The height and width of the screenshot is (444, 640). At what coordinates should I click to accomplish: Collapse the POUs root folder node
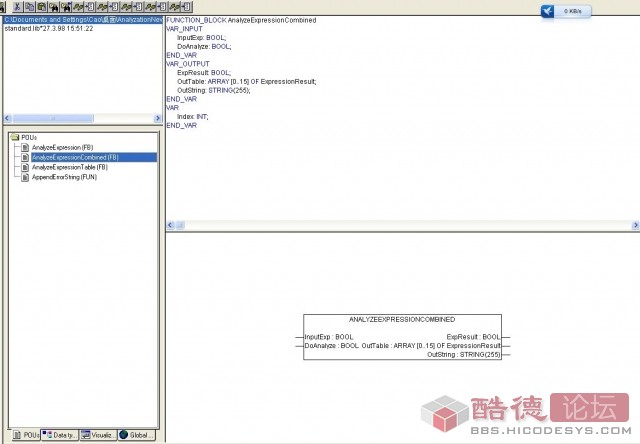click(14, 137)
